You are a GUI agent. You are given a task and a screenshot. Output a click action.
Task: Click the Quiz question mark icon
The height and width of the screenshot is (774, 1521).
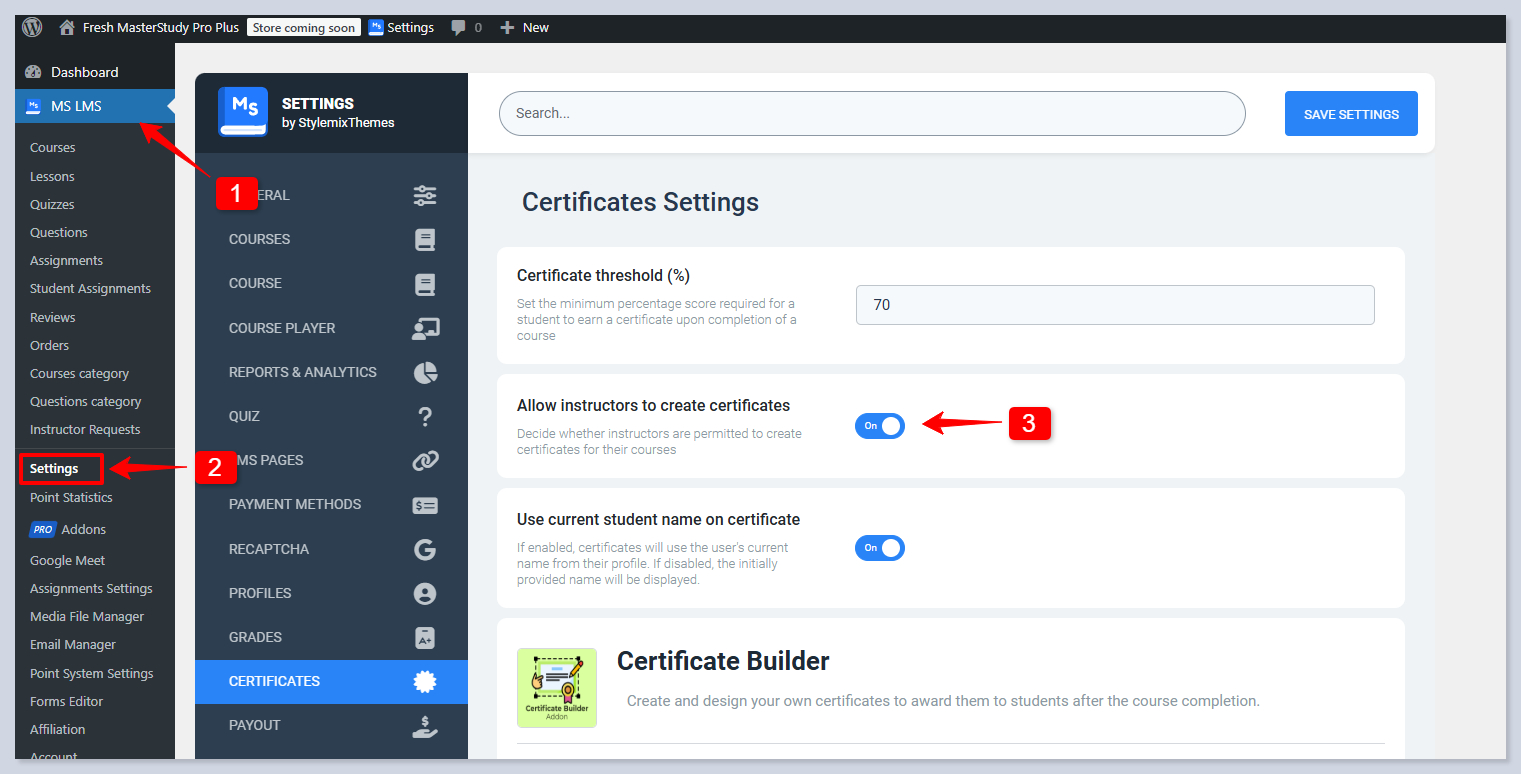click(425, 416)
